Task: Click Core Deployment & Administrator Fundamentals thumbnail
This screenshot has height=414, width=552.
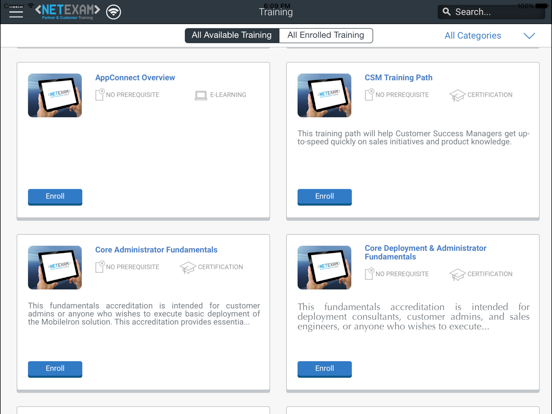Action: 324,268
